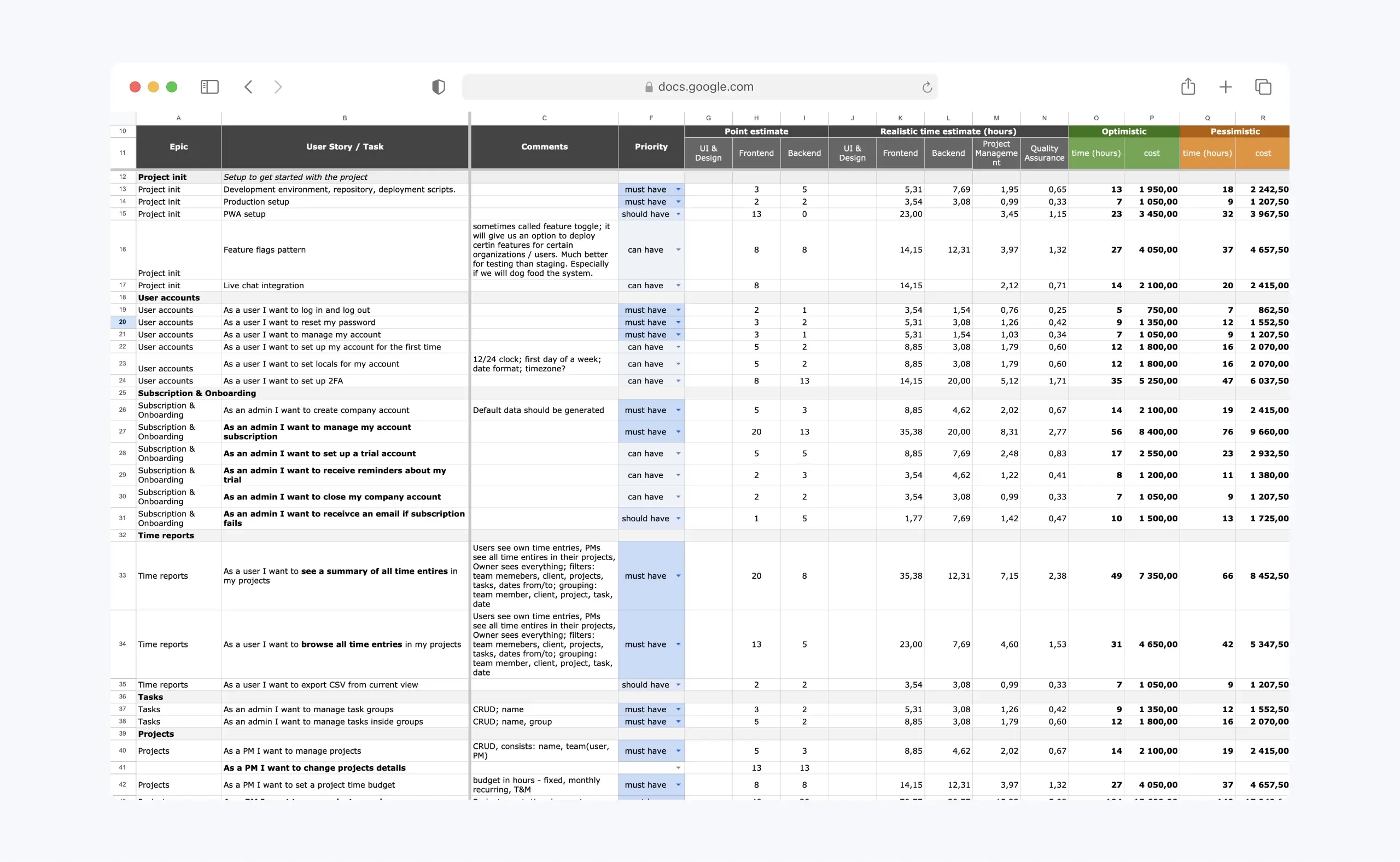
Task: Open priority dropdown for PWA setup row
Action: coord(678,214)
